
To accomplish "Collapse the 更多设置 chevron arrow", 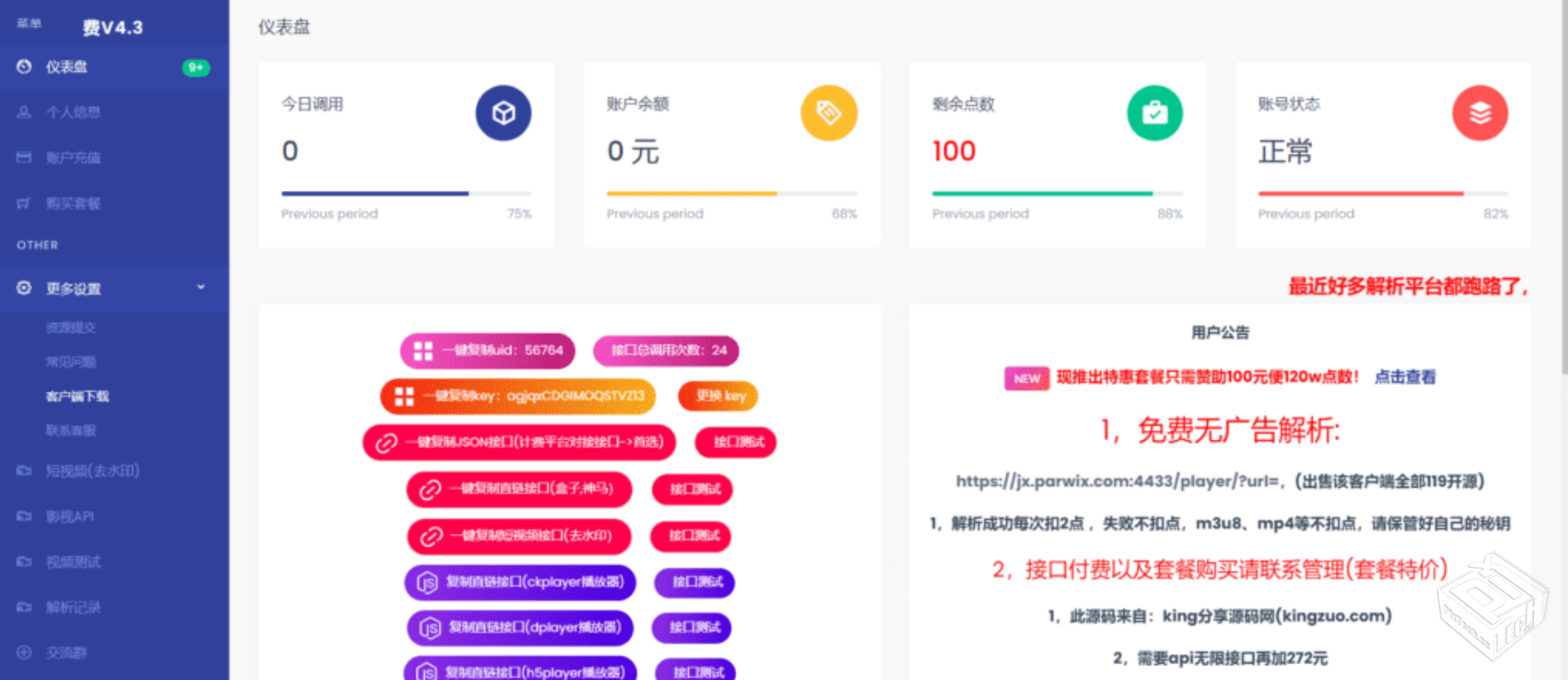I will 201,288.
